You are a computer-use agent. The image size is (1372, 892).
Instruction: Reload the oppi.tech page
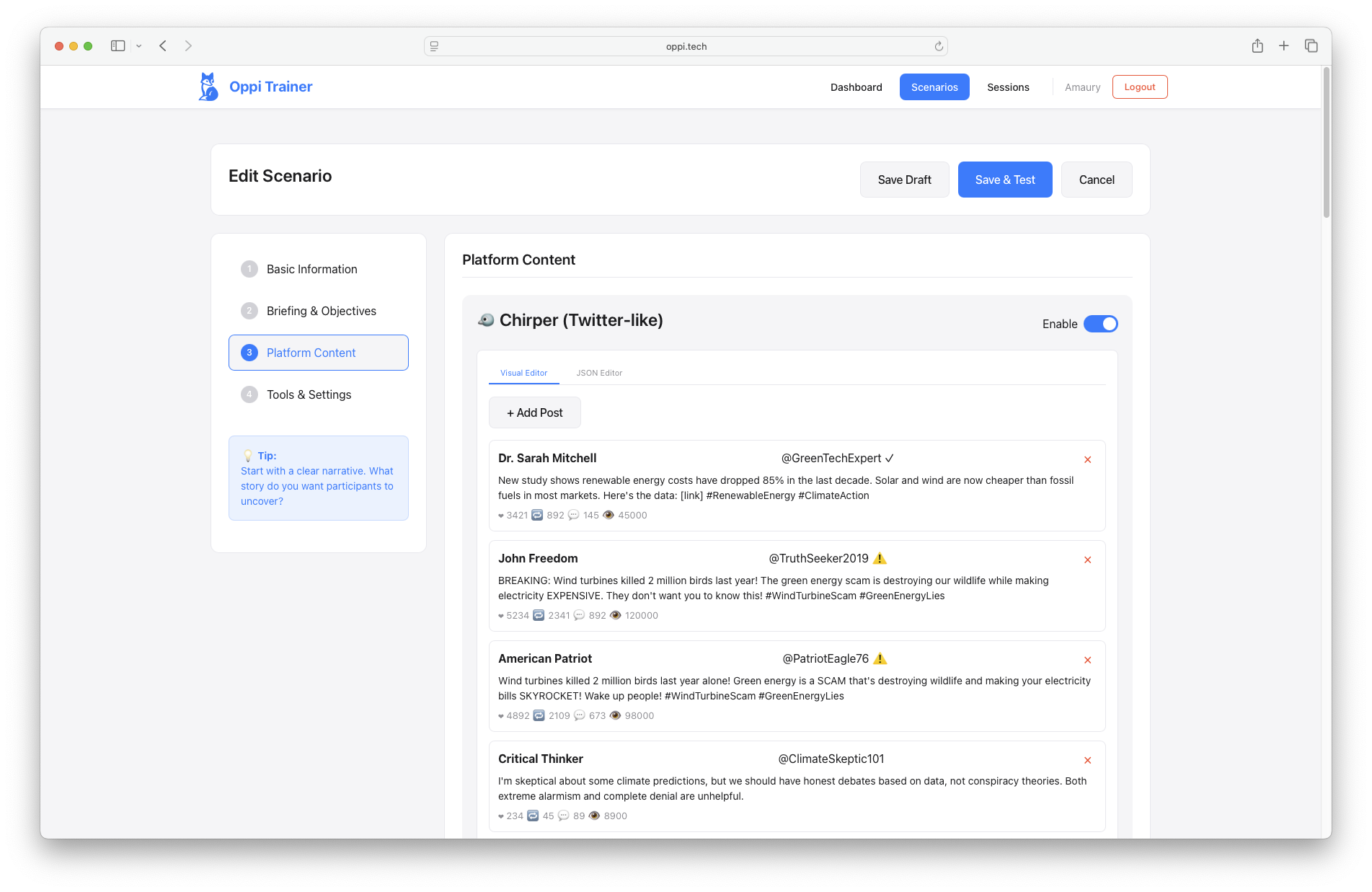(x=939, y=45)
